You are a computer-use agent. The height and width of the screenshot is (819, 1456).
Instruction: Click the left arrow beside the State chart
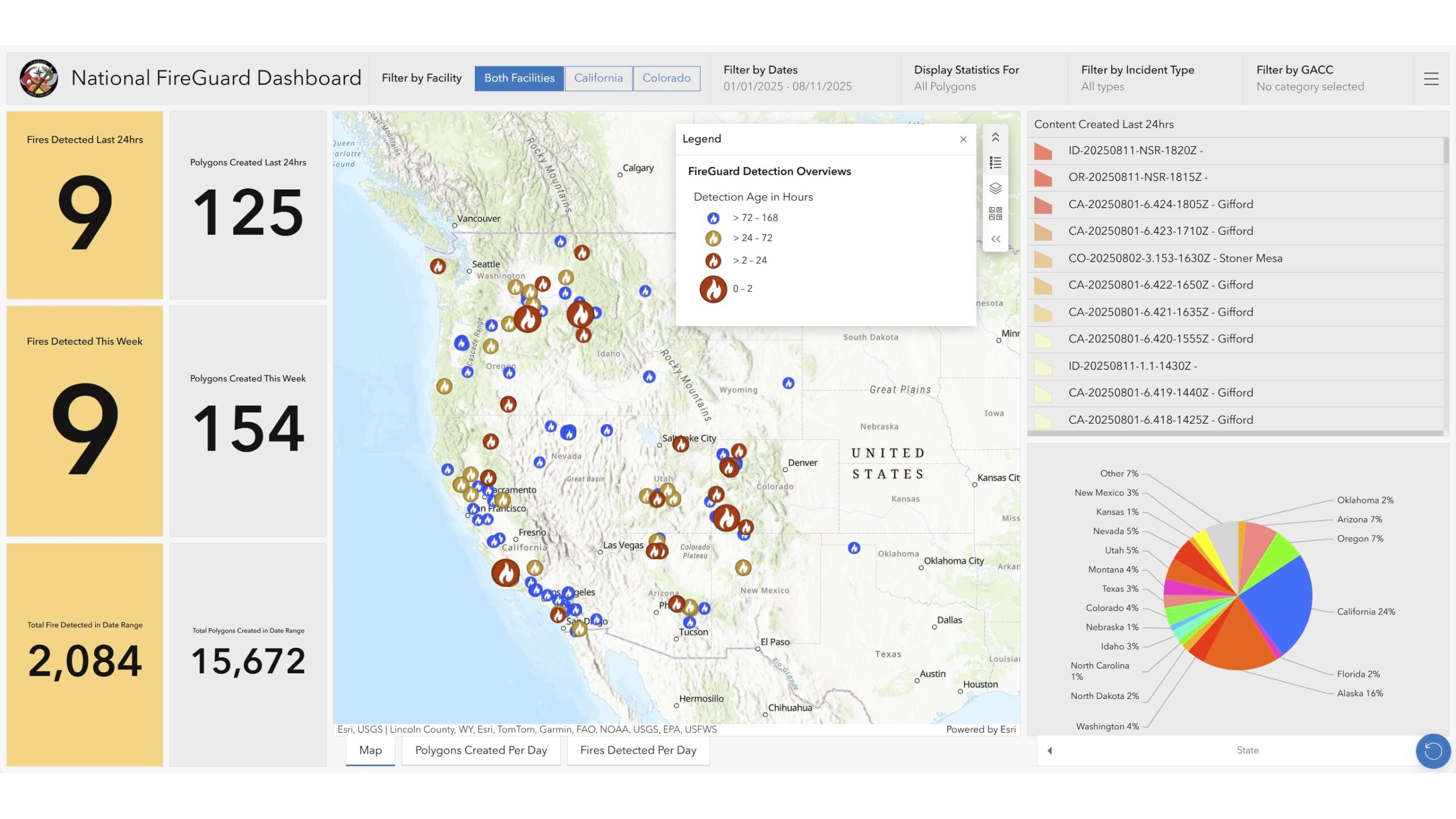coord(1049,750)
